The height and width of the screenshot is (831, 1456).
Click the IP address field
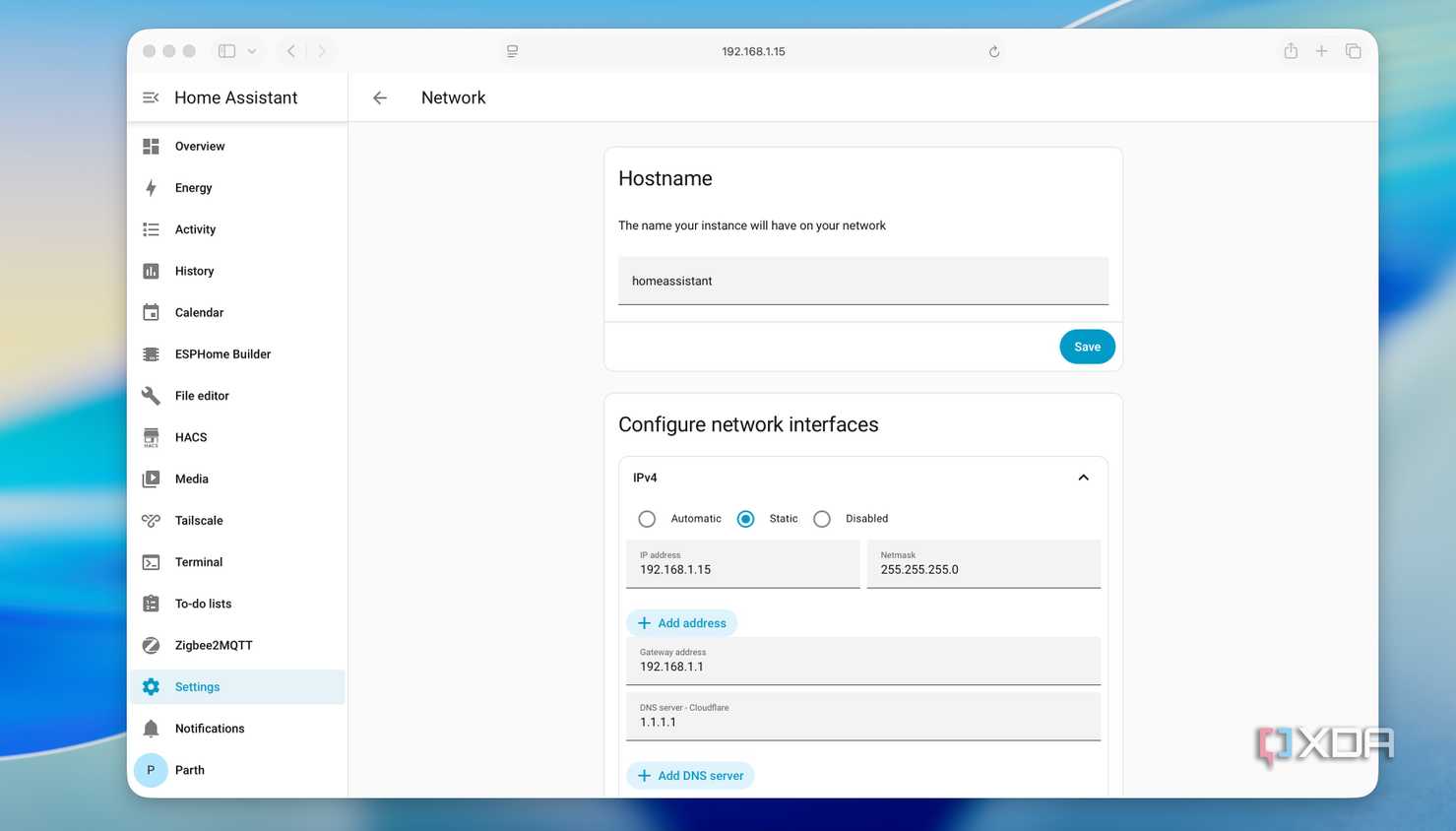click(x=743, y=564)
